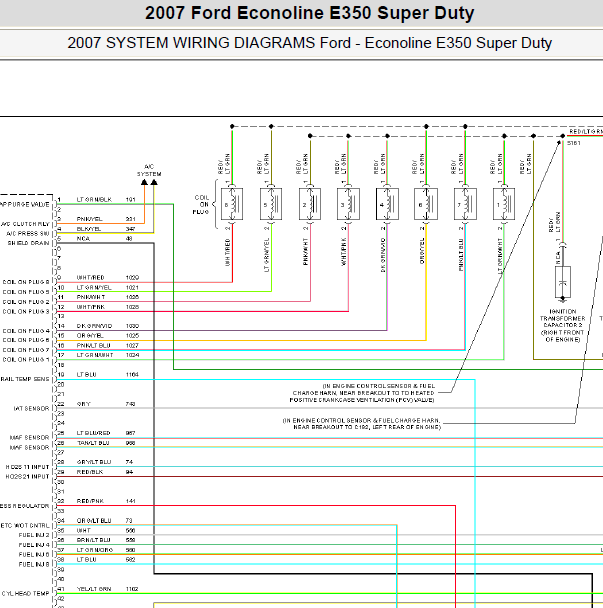This screenshot has width=603, height=608.
Task: Select the 'COIL ON PLUG 4' connector pin label
Action: [26, 331]
